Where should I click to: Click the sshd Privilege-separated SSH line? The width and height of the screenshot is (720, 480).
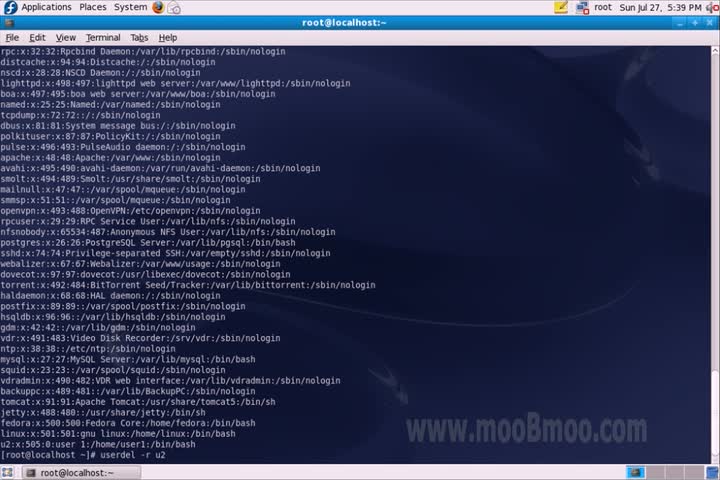pos(165,254)
